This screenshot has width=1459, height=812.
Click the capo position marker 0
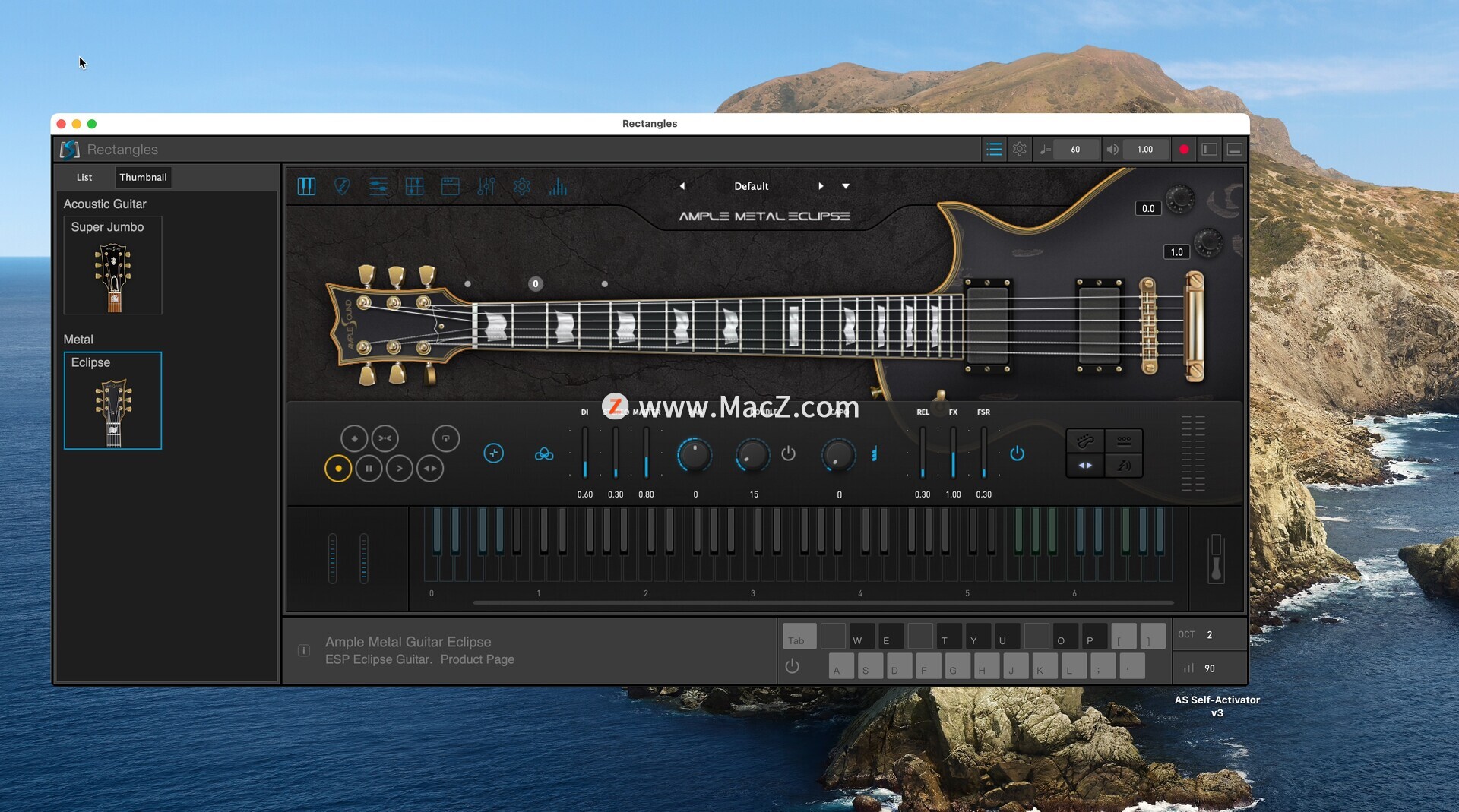pos(535,283)
